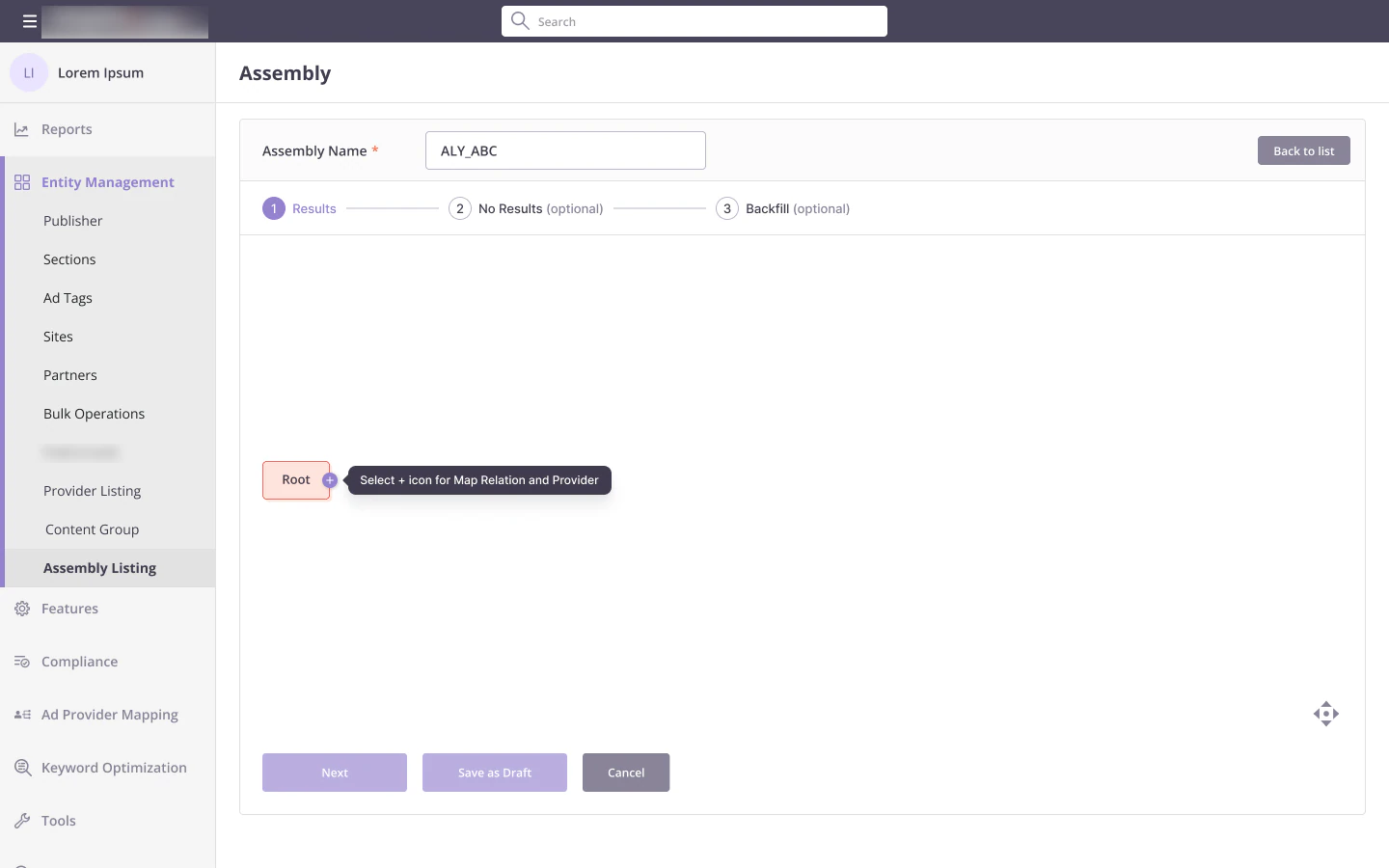Image resolution: width=1389 pixels, height=868 pixels.
Task: Click the Reports chart icon
Action: point(21,129)
